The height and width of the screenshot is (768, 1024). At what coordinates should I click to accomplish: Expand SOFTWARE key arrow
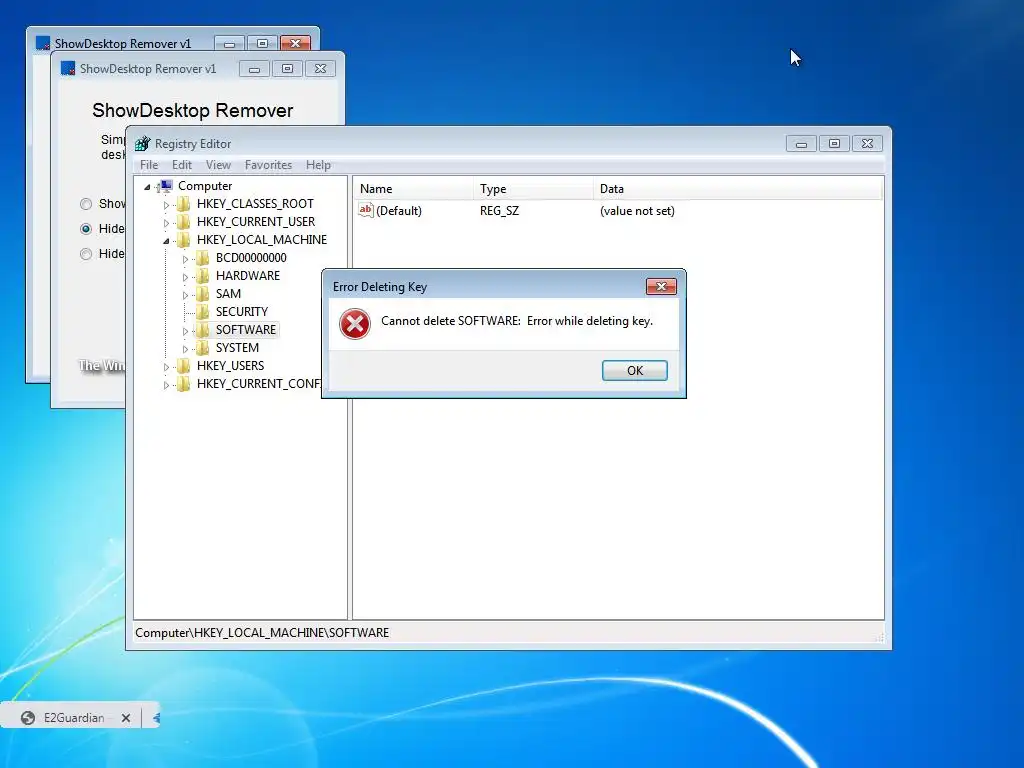(185, 330)
